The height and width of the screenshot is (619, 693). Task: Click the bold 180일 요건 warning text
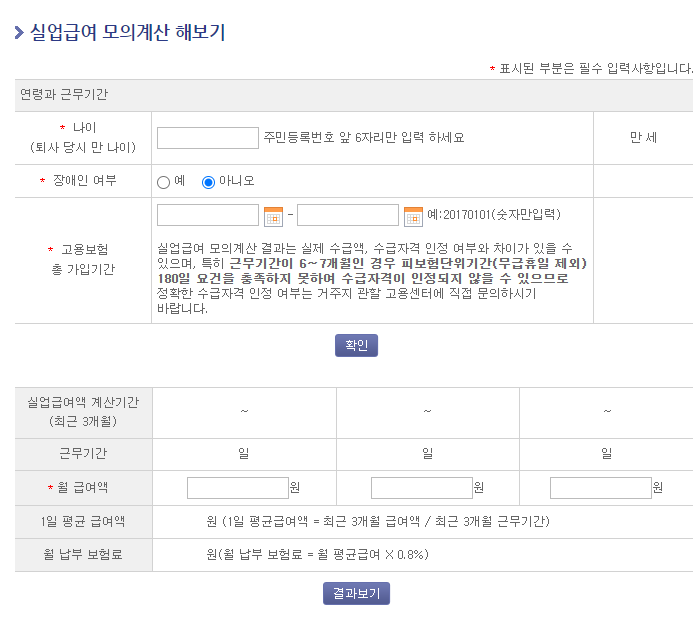click(x=372, y=271)
